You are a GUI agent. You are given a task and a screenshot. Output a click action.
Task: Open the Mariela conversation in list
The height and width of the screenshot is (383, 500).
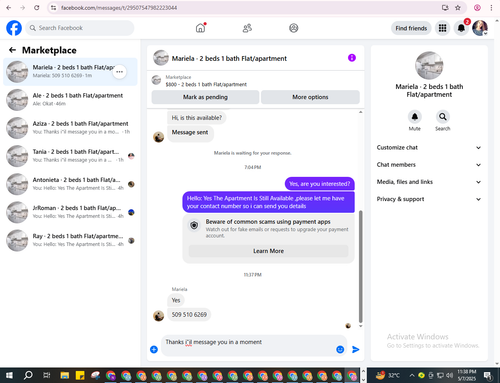click(70, 72)
